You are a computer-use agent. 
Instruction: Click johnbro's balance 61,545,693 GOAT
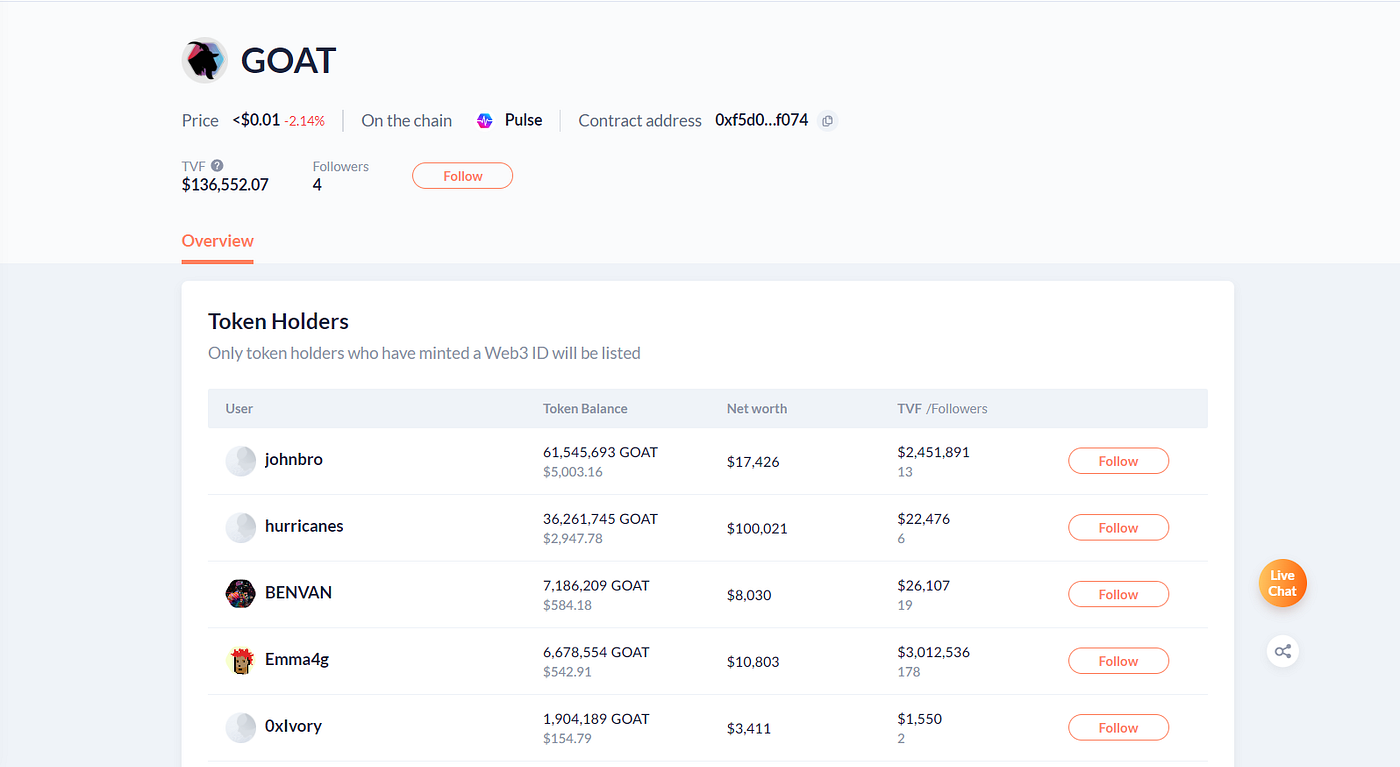[600, 452]
